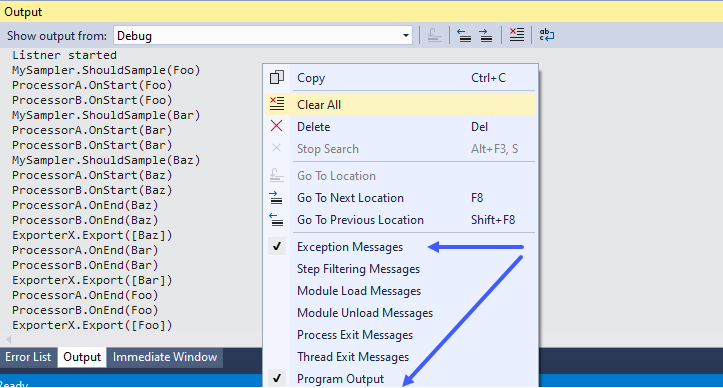Click the 'MySampler.ShouldSample(Bar)' line
The width and height of the screenshot is (723, 388).
tap(106, 115)
